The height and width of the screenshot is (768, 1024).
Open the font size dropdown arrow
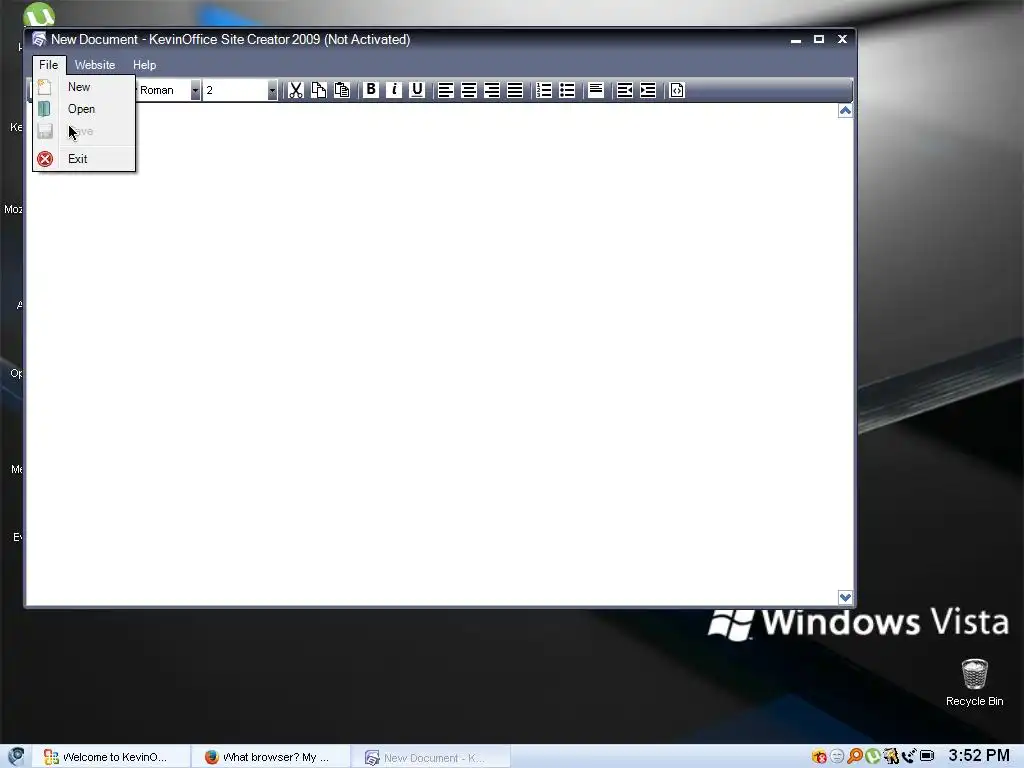click(272, 90)
